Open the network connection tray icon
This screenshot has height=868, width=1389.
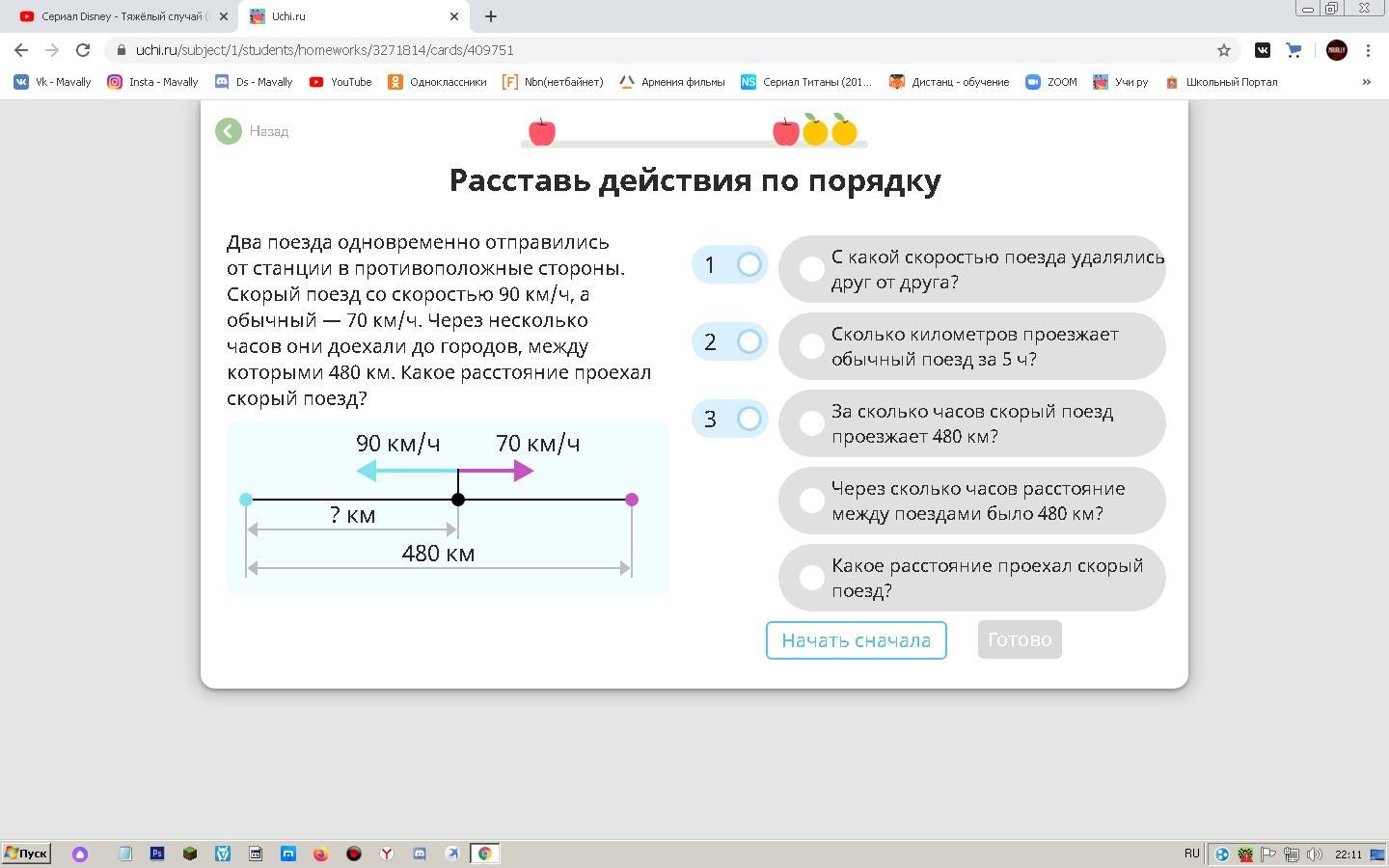pos(1292,854)
